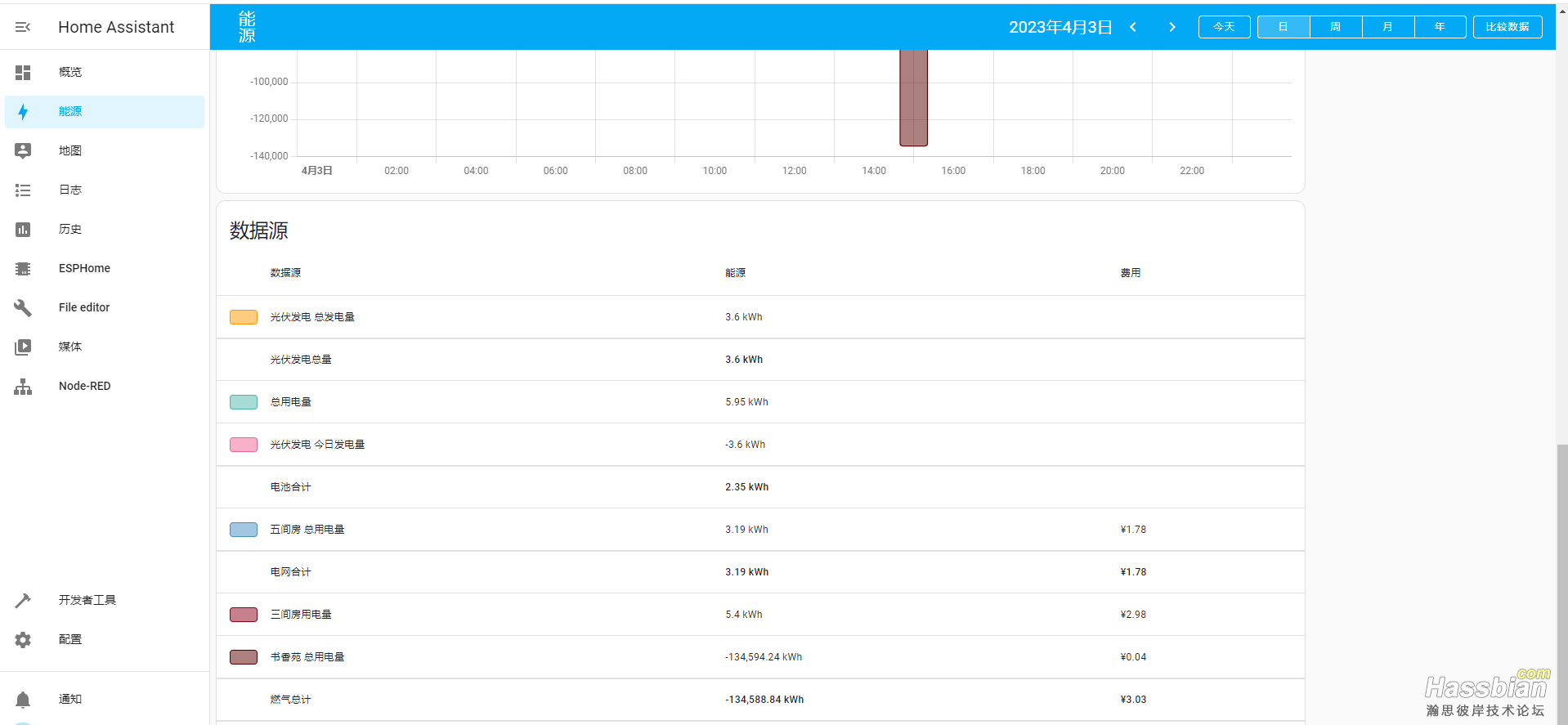The image size is (1568, 725).
Task: Click the -134,594.24 kWh value
Action: (764, 657)
